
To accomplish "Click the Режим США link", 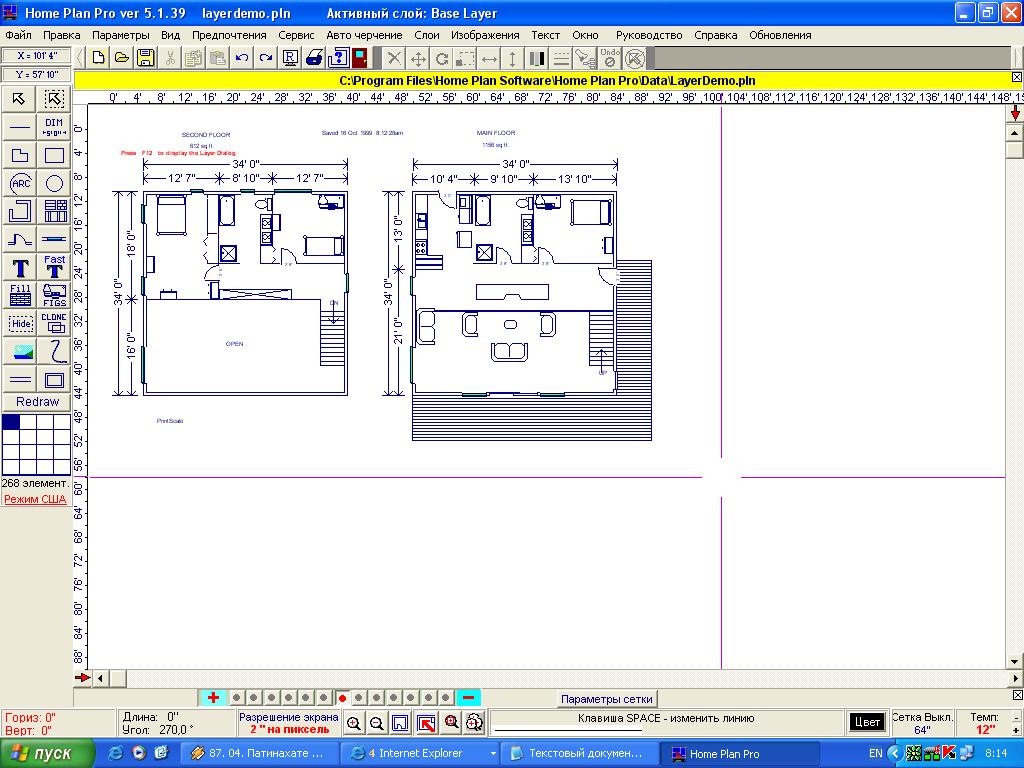I will [35, 499].
